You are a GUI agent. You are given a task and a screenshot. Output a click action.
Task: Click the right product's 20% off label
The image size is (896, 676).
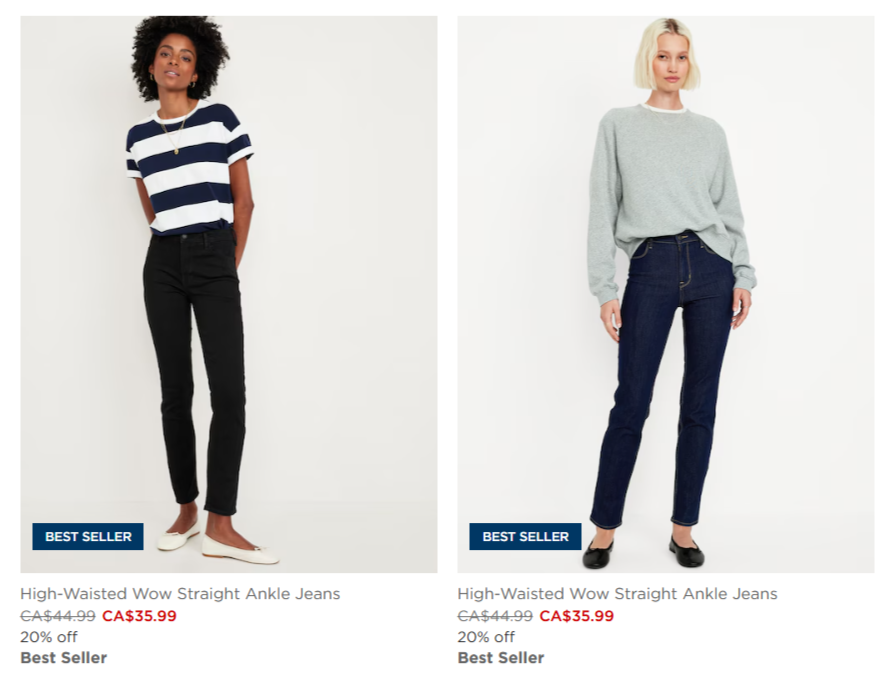486,637
